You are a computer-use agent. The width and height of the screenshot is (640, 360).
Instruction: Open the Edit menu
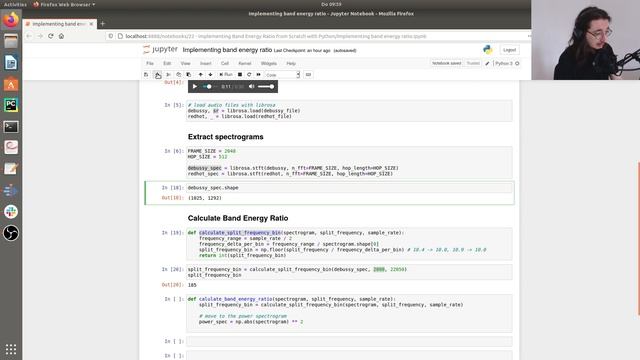167,64
